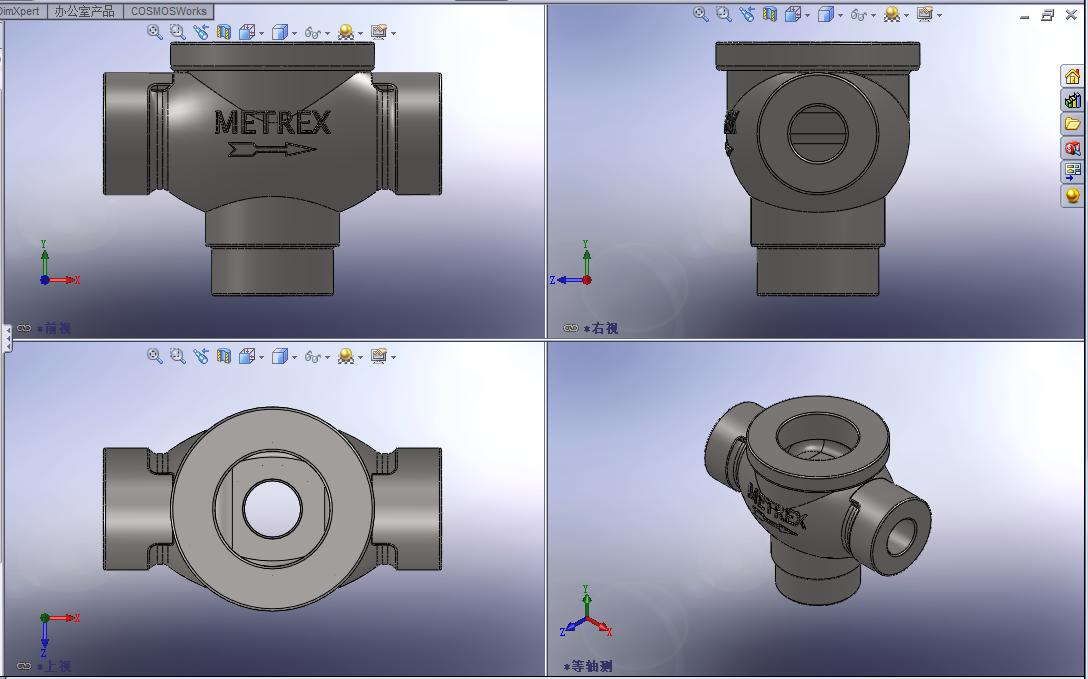Screen dimensions: 1088x679
Task: Open Apply Scene dropdown in right view toolbar
Action: 906,15
